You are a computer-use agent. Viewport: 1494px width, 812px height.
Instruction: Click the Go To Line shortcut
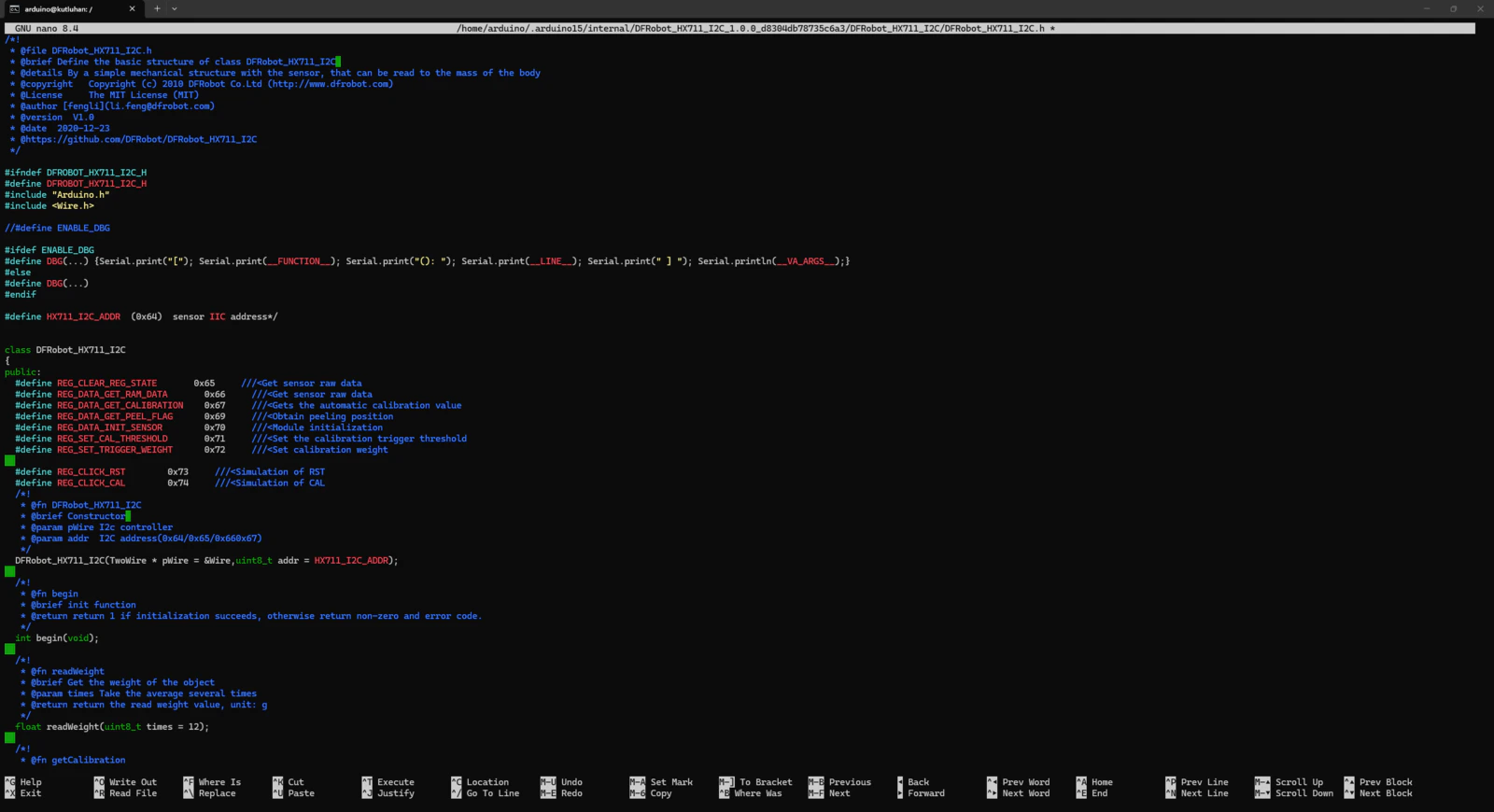click(x=493, y=793)
